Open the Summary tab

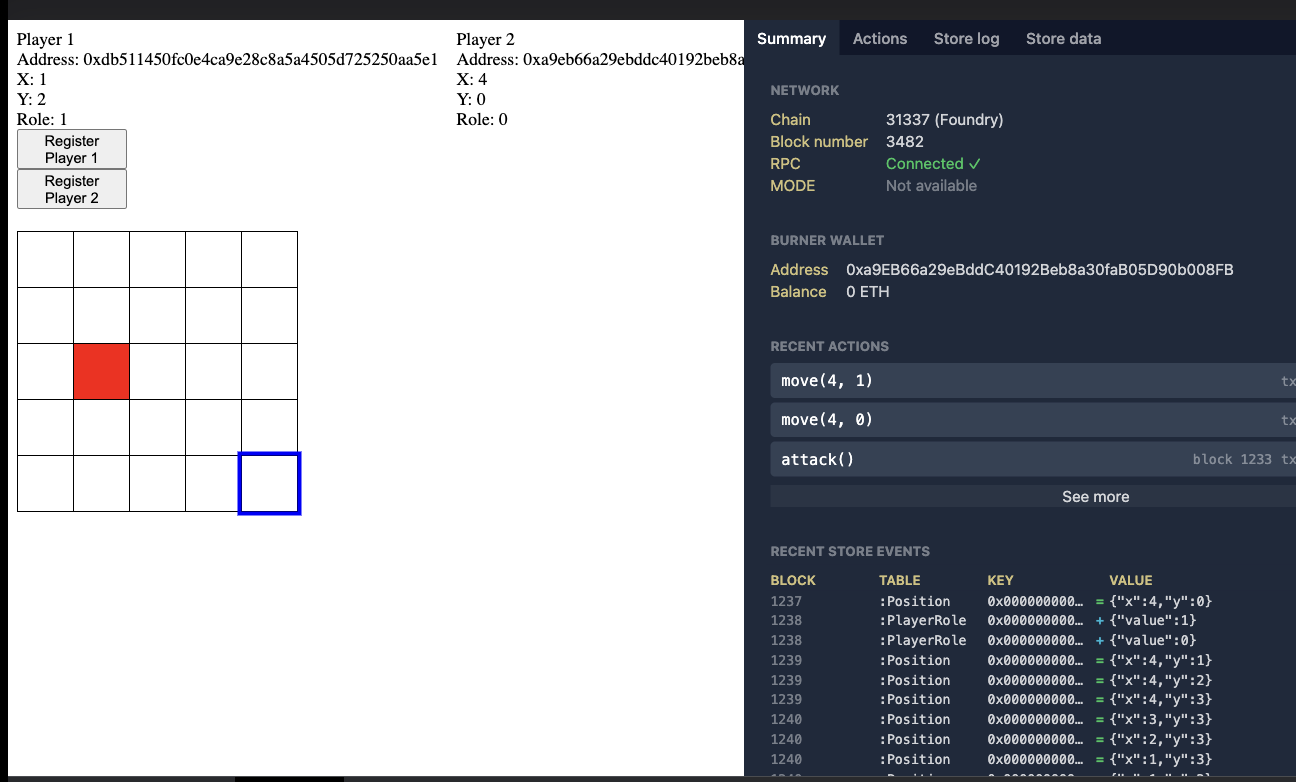pyautogui.click(x=791, y=39)
